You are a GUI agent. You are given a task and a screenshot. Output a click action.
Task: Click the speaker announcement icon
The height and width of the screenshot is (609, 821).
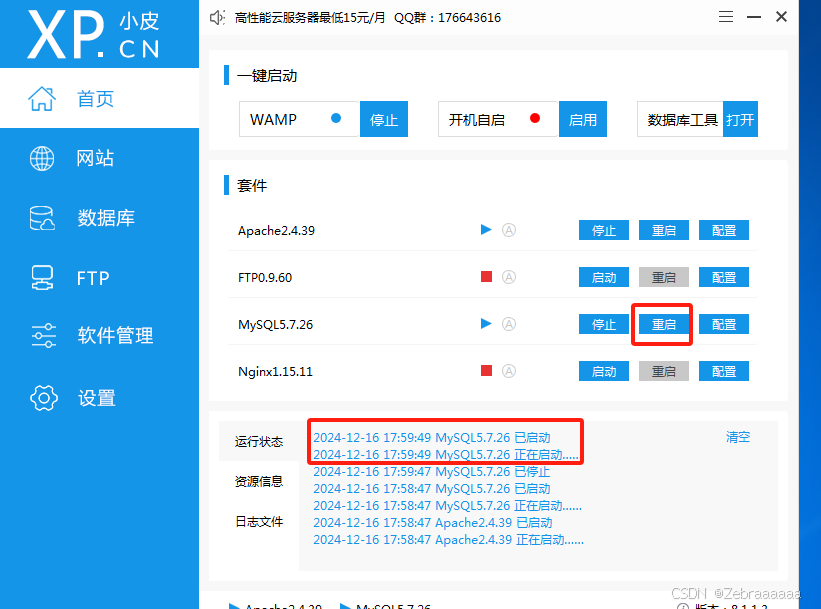tap(217, 18)
